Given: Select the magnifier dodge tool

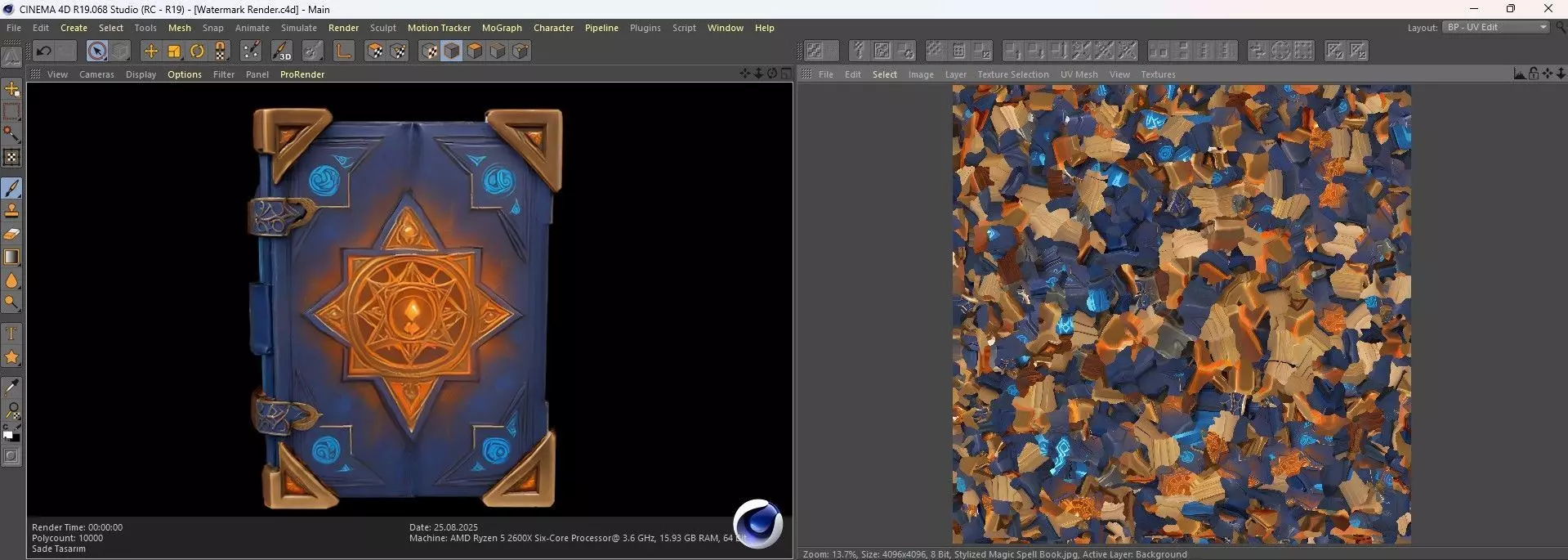Looking at the screenshot, I should point(11,303).
